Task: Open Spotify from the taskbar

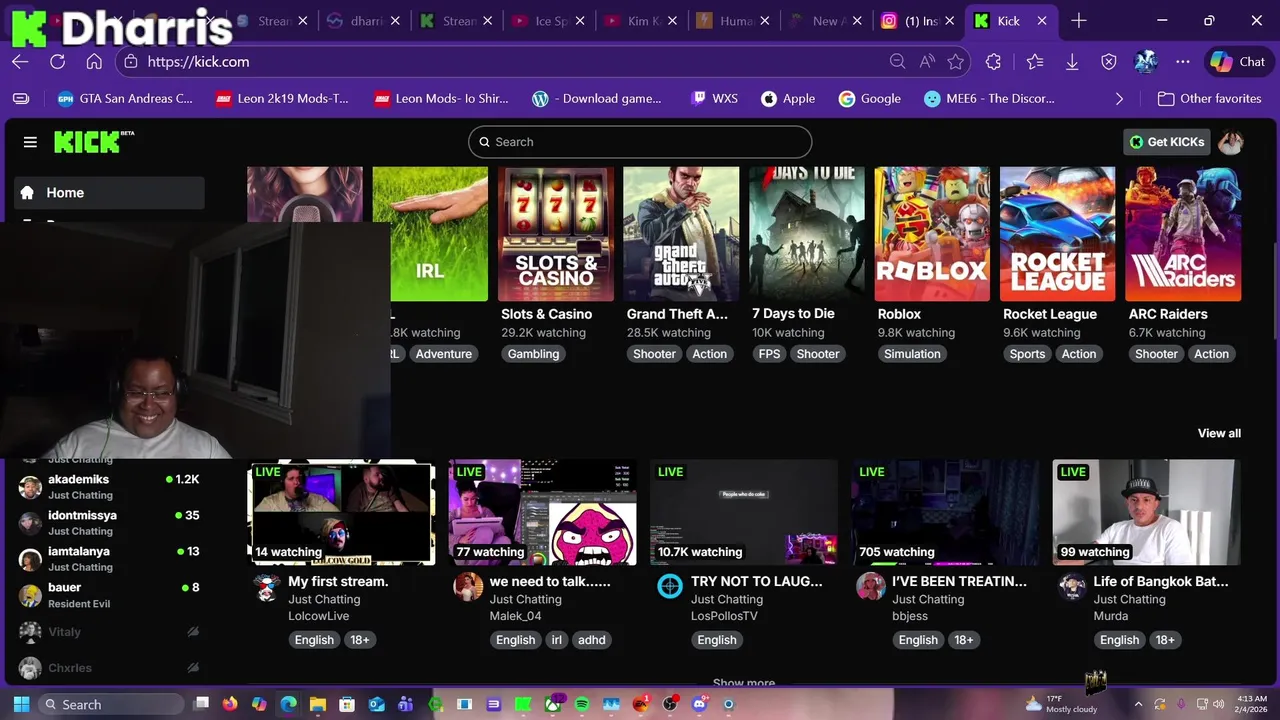Action: click(582, 704)
